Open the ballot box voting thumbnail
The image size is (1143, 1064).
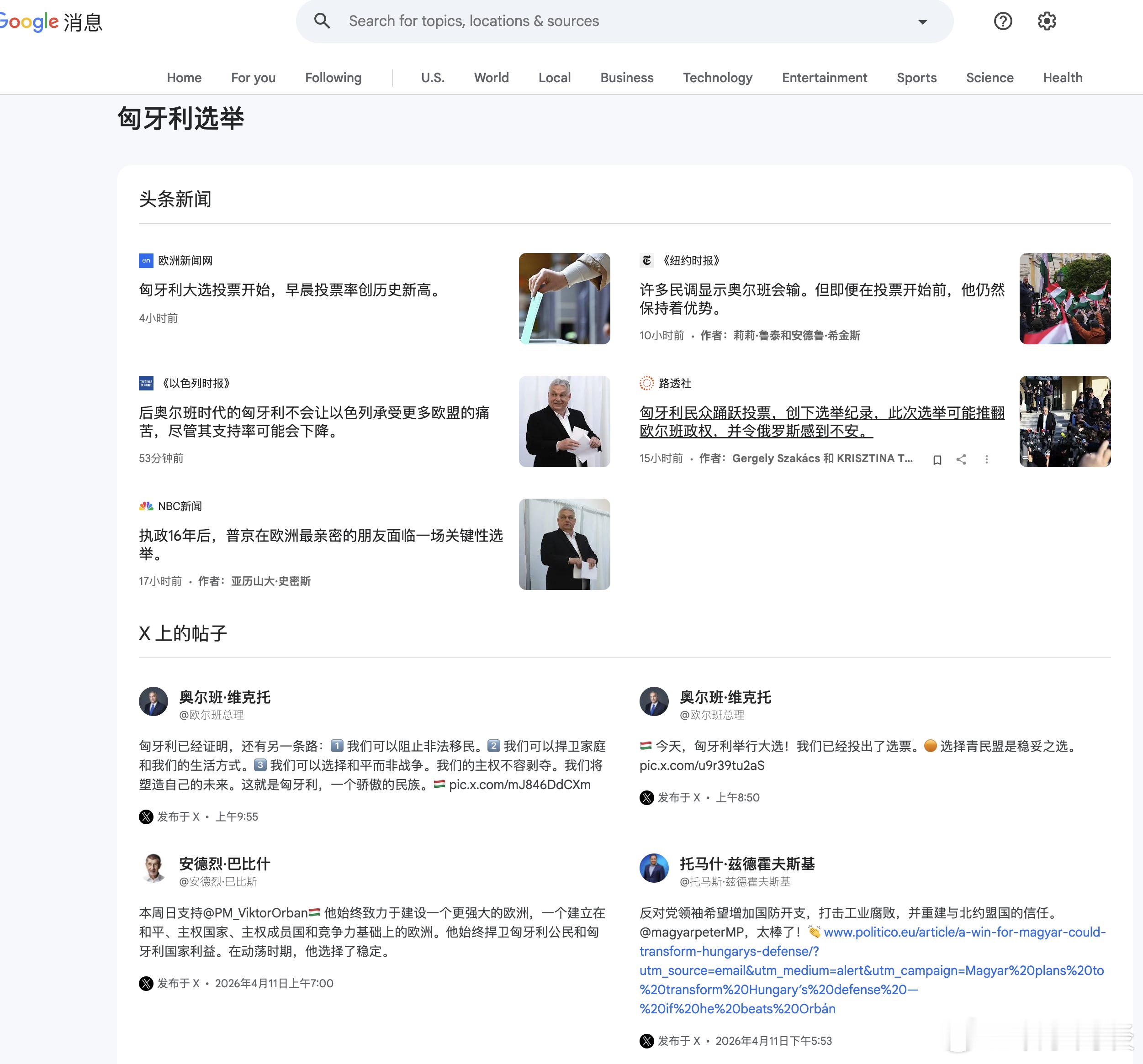[564, 298]
